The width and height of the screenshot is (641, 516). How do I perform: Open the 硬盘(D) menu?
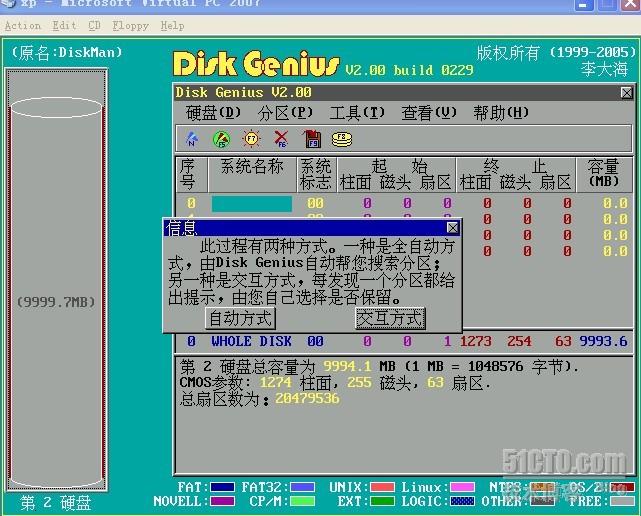click(213, 113)
